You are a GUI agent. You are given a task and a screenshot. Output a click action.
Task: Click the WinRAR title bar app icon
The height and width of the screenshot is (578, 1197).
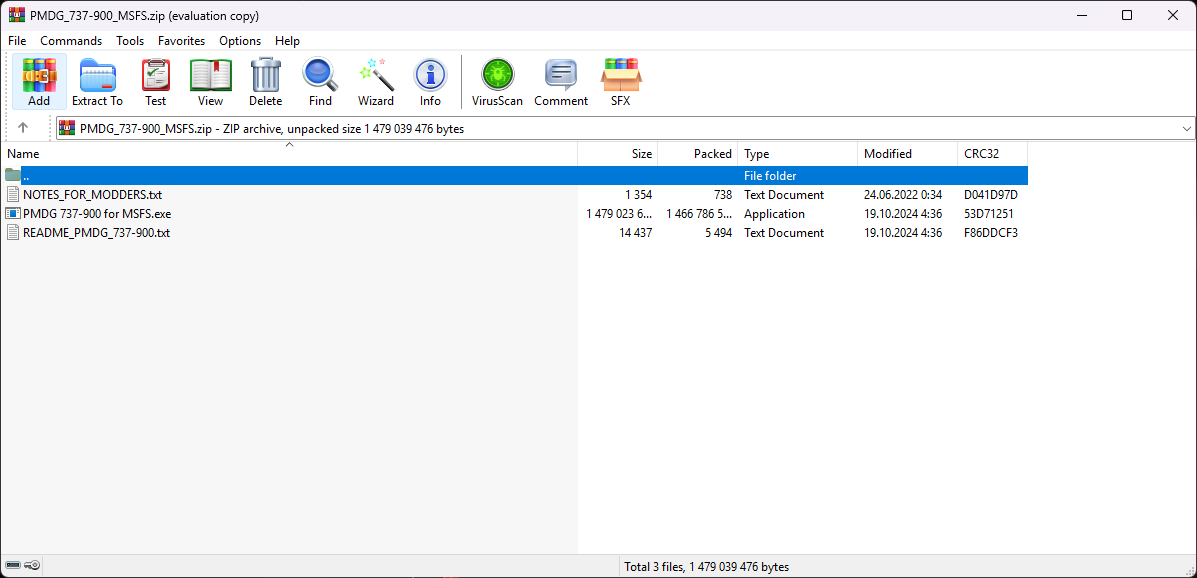(x=16, y=15)
